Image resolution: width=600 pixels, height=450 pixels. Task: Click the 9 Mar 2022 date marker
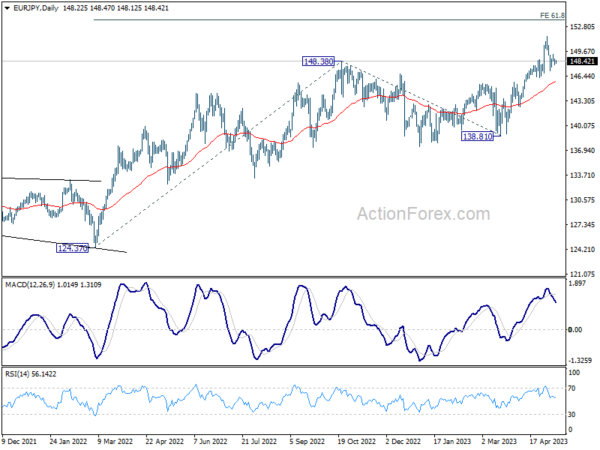point(115,441)
